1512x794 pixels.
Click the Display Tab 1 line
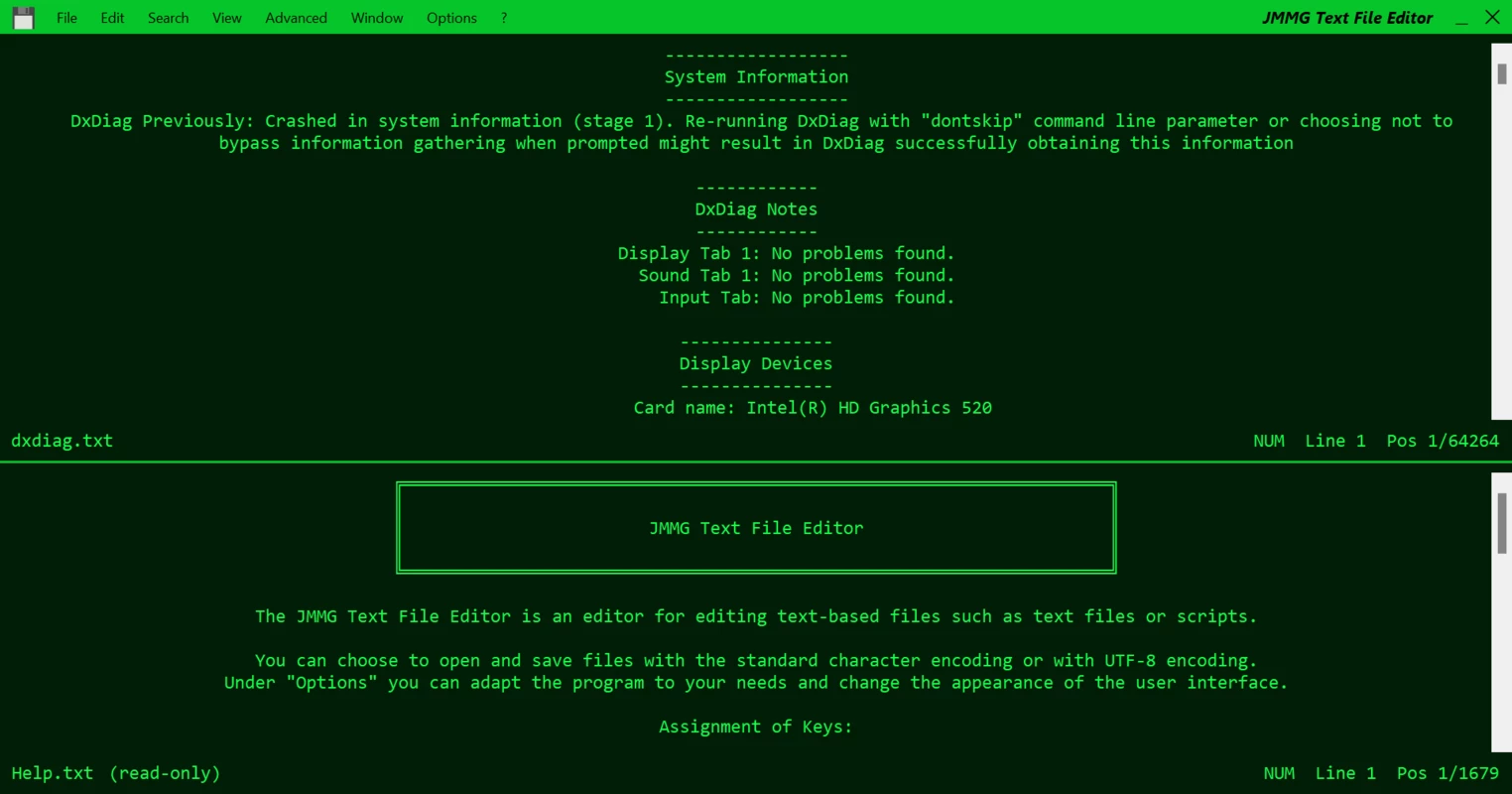[x=786, y=253]
